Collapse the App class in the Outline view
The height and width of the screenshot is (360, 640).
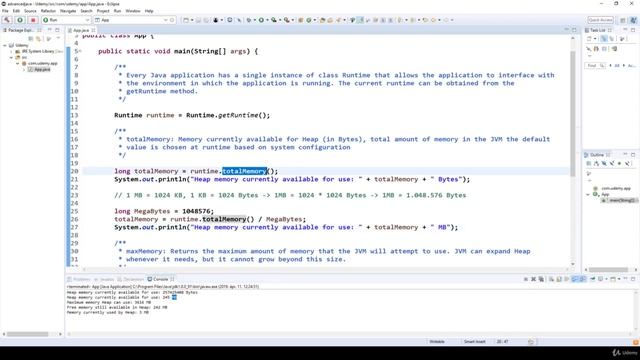pyautogui.click(x=588, y=194)
